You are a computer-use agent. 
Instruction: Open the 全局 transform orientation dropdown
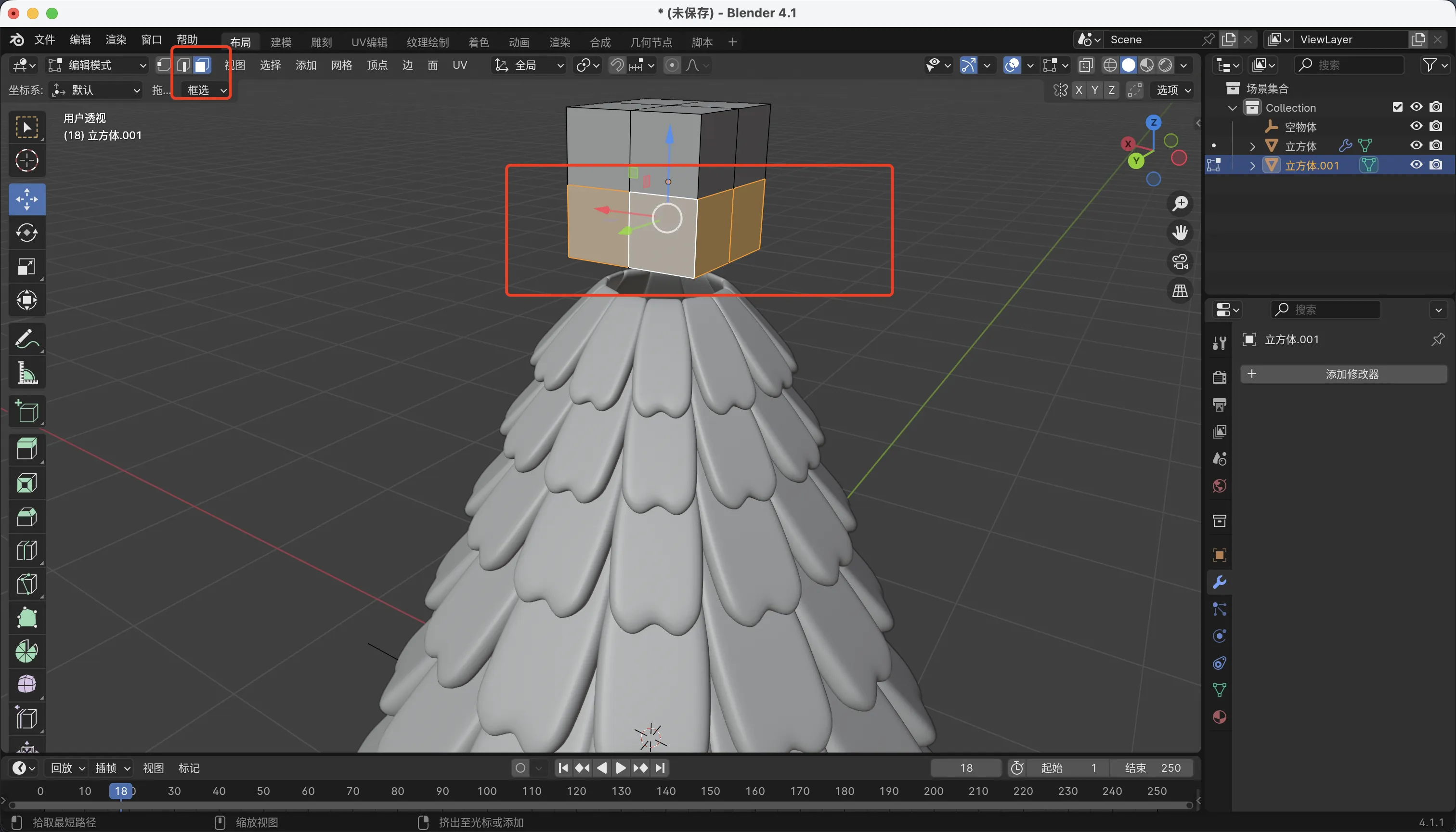click(529, 65)
